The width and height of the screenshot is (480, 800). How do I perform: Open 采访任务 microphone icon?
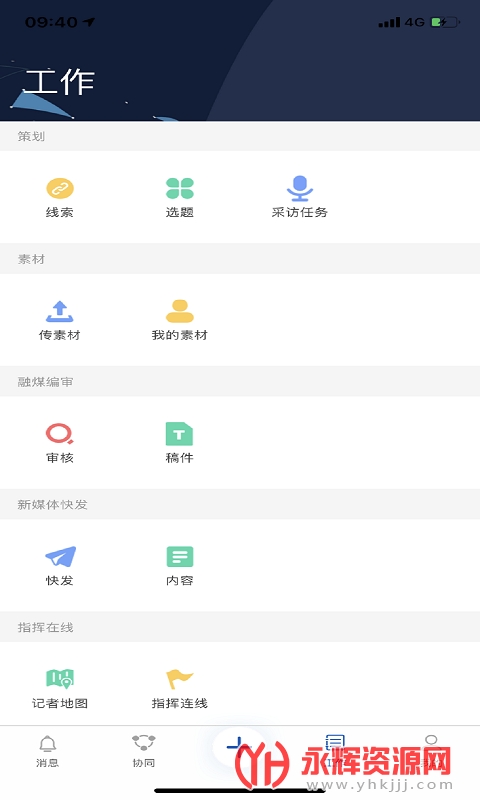click(299, 188)
